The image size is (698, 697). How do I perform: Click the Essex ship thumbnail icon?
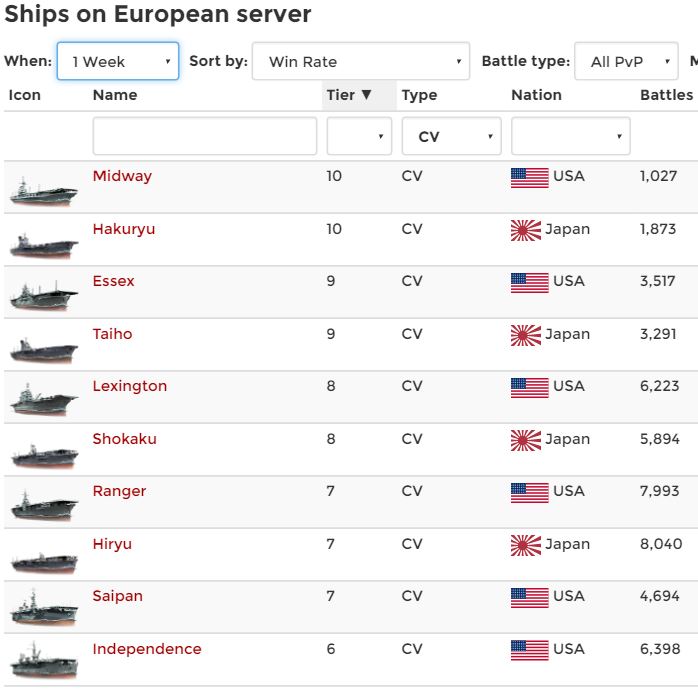[43, 296]
